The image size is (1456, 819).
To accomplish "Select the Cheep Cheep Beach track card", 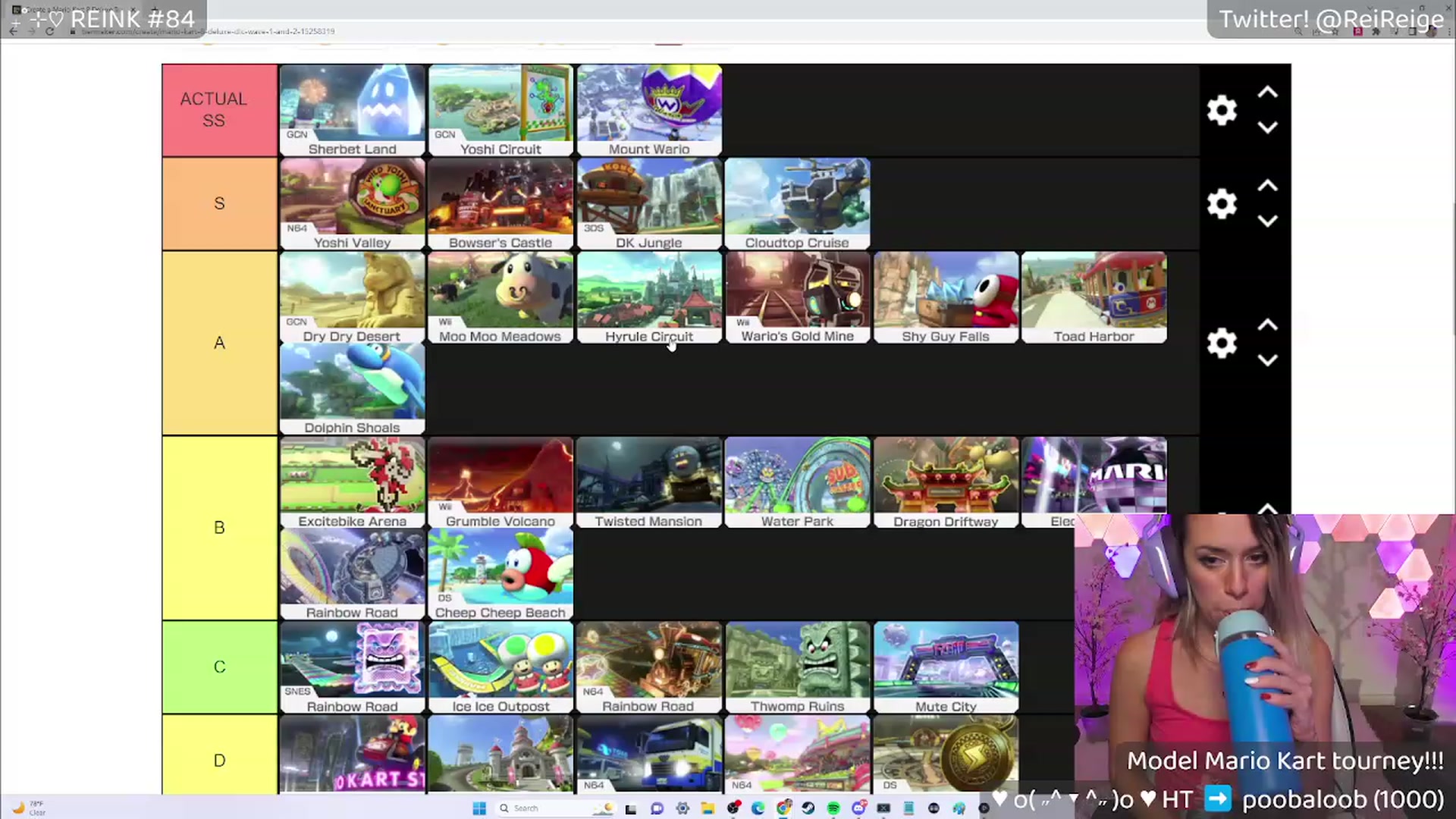I will (x=500, y=574).
